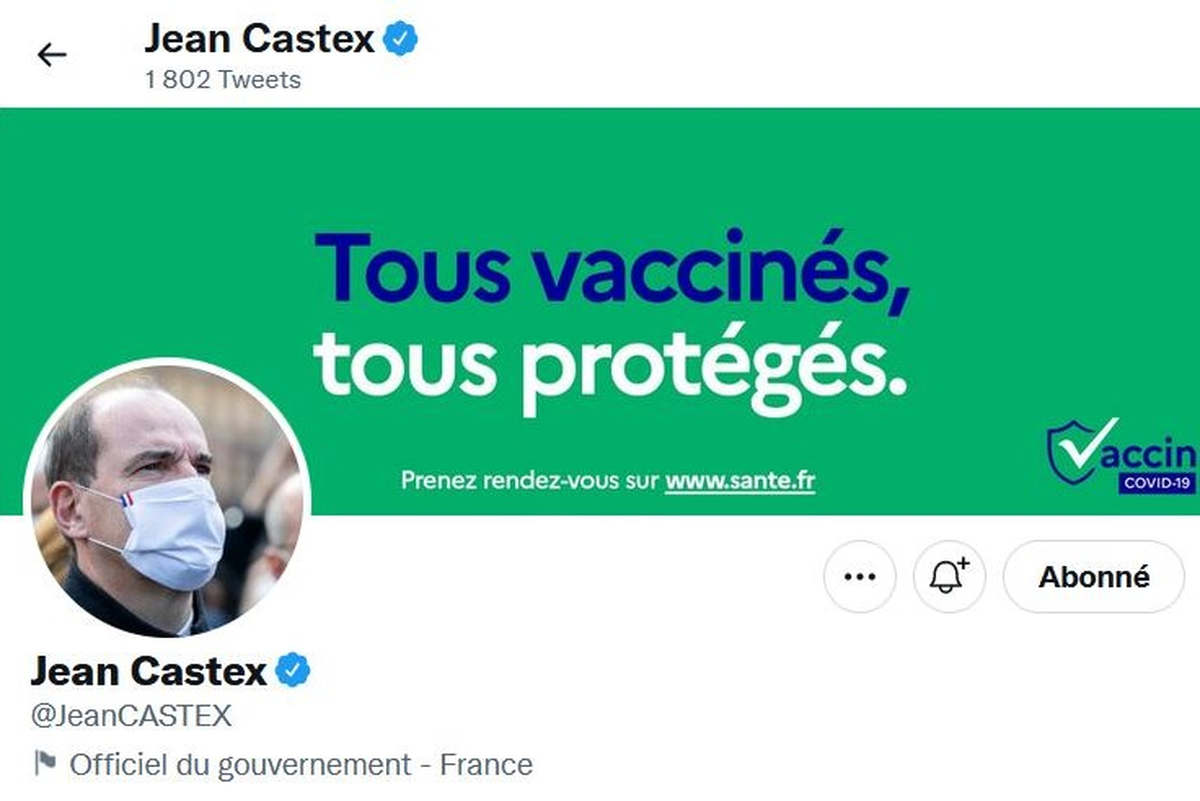Click the Officiel du gouvernement - France label
1200x801 pixels.
pos(300,765)
